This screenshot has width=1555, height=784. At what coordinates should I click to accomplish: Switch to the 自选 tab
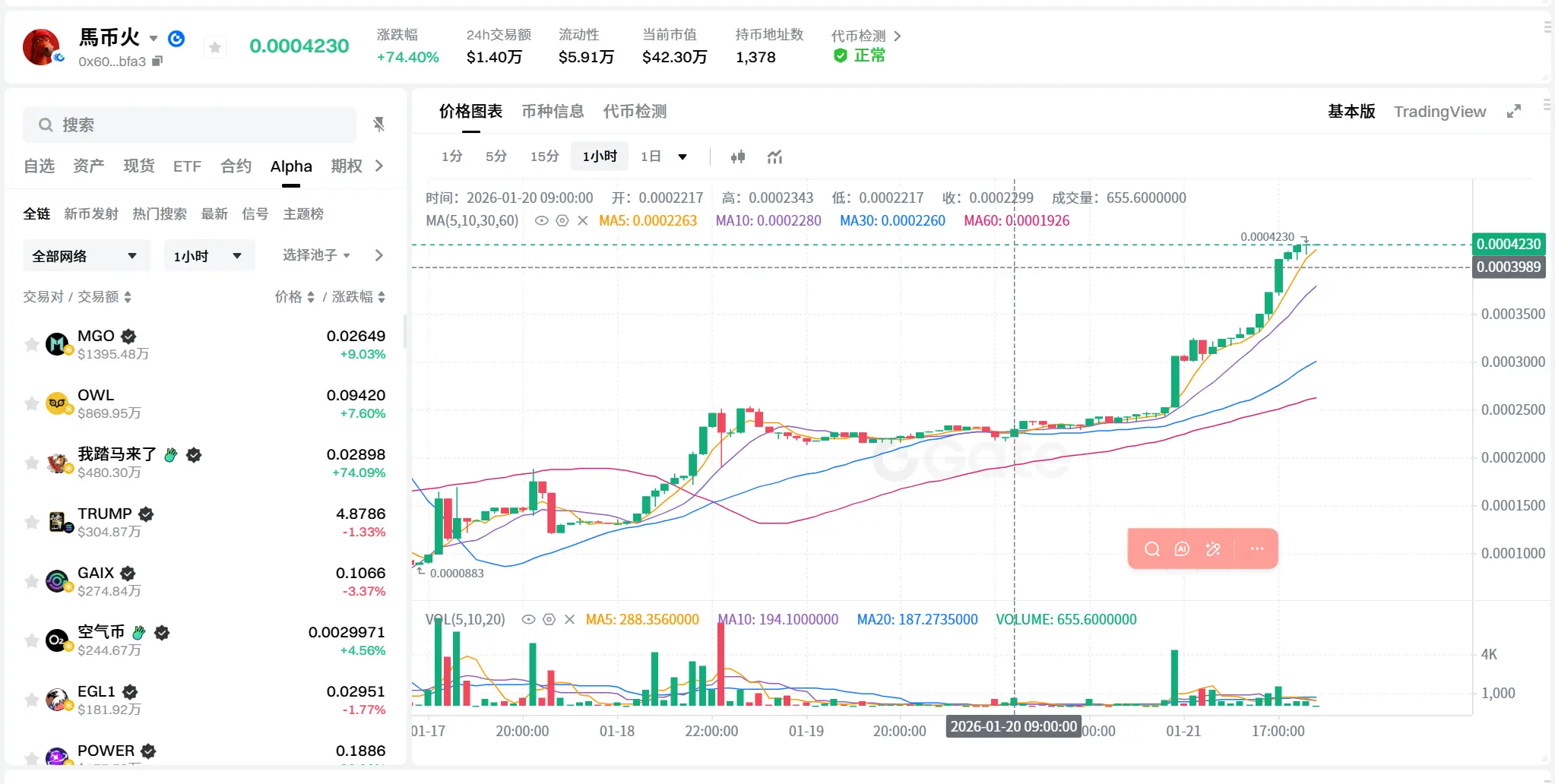click(40, 166)
